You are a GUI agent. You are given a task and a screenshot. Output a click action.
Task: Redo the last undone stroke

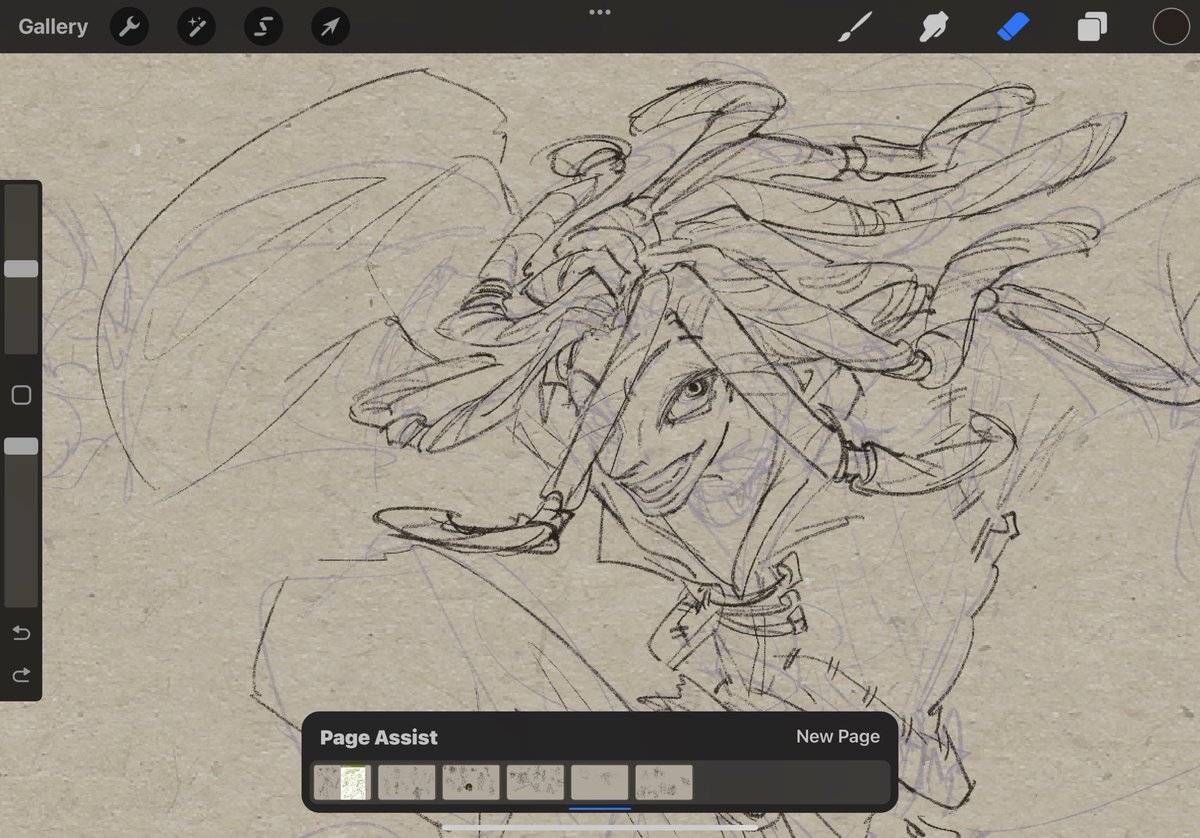tap(21, 676)
